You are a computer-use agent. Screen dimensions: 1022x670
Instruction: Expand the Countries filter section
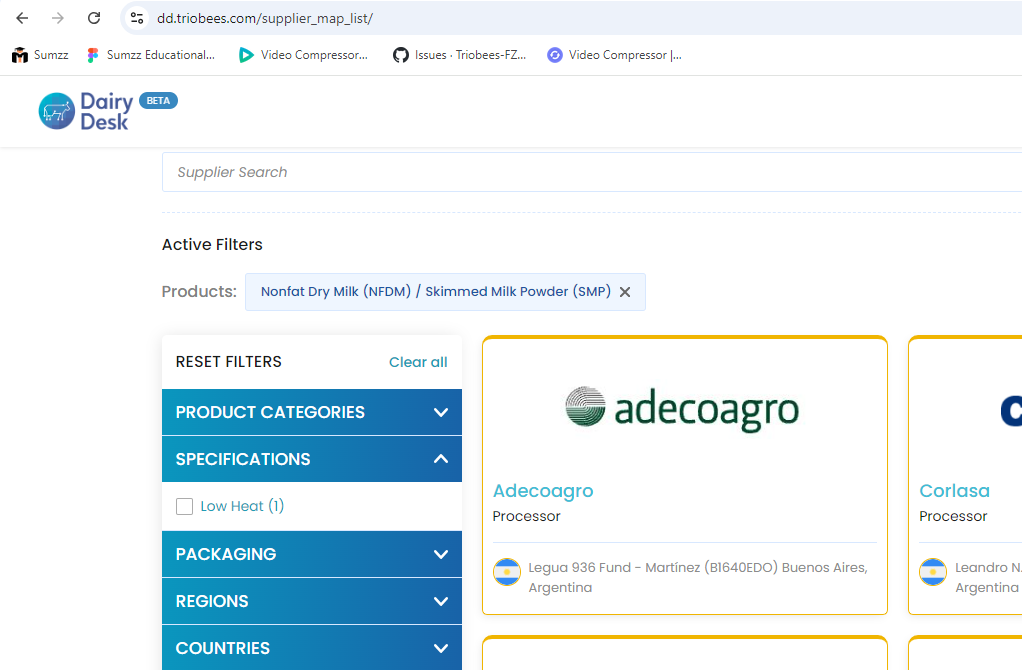point(311,648)
